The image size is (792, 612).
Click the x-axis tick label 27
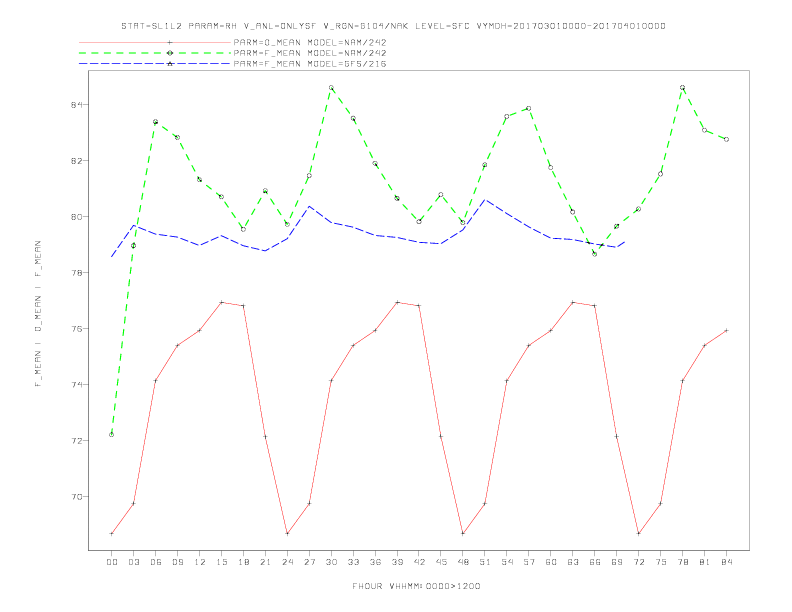(309, 562)
